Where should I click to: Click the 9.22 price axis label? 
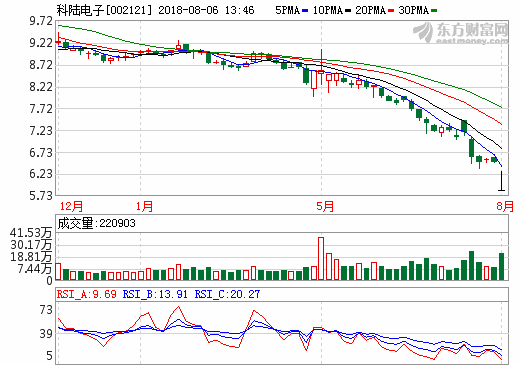tap(41, 43)
